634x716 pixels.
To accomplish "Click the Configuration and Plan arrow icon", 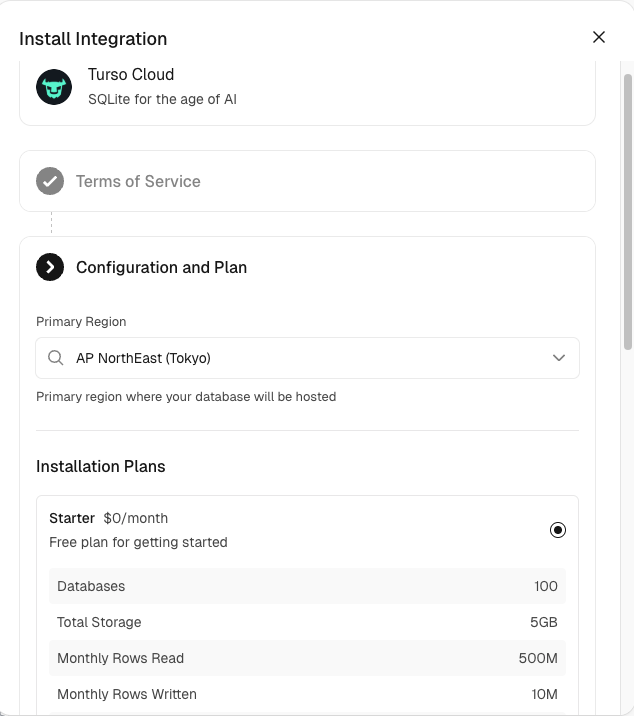I will tap(50, 267).
